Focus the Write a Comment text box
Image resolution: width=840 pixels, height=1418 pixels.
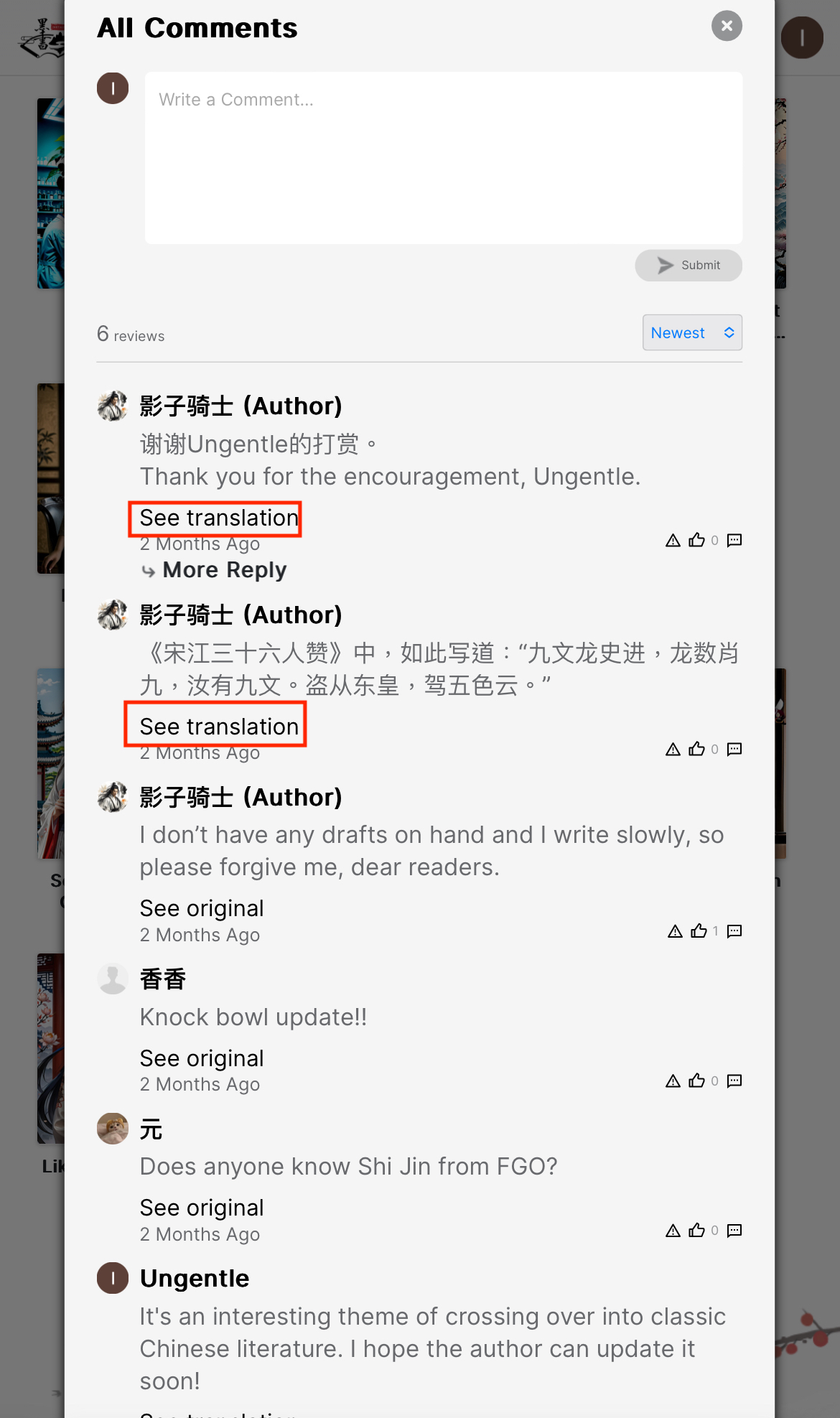[444, 158]
